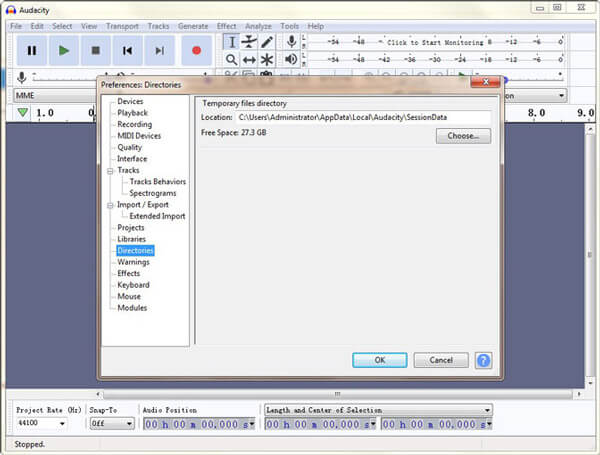Open the View menu
The height and width of the screenshot is (455, 600).
89,26
